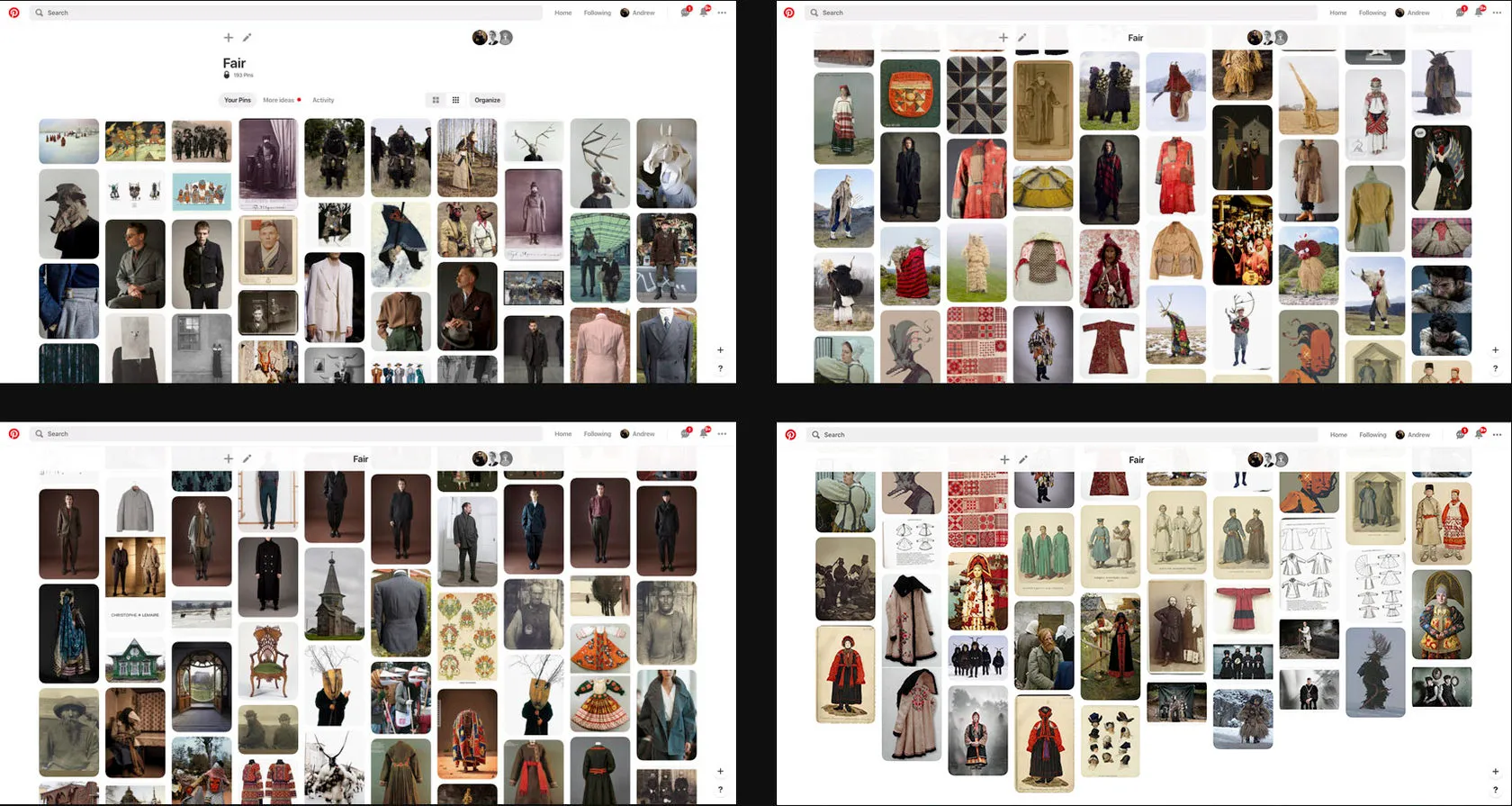Focus the Search field in bottom-right window
Viewport: 1512px width, 806px height.
click(x=1063, y=435)
